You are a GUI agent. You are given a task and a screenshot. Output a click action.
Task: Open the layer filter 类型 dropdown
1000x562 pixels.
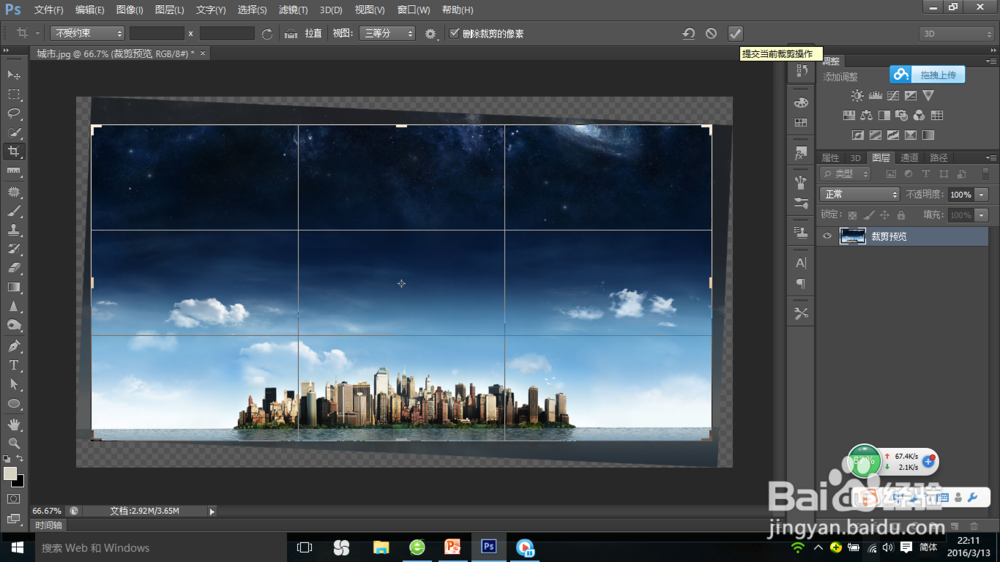[x=846, y=174]
